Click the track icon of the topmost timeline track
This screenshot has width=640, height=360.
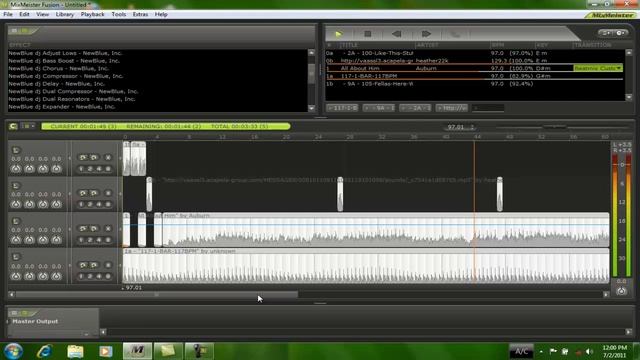[x=16, y=150]
